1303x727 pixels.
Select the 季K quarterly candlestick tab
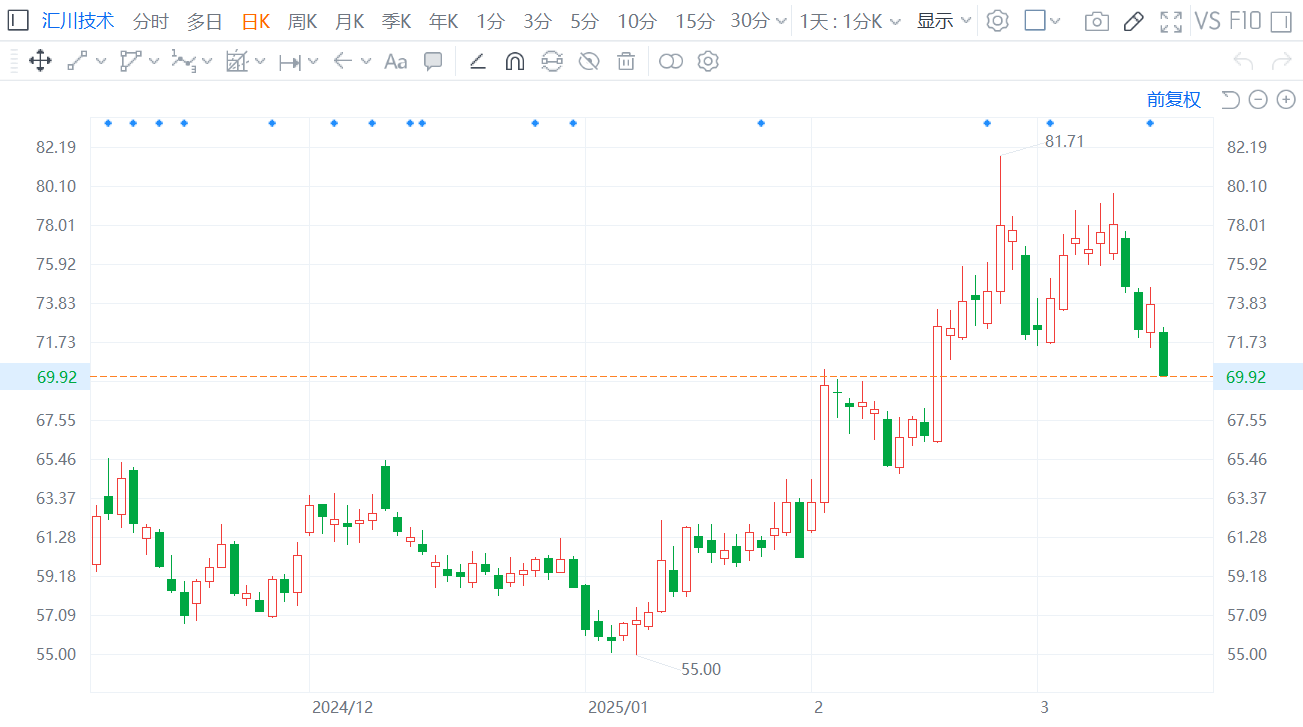coord(396,20)
